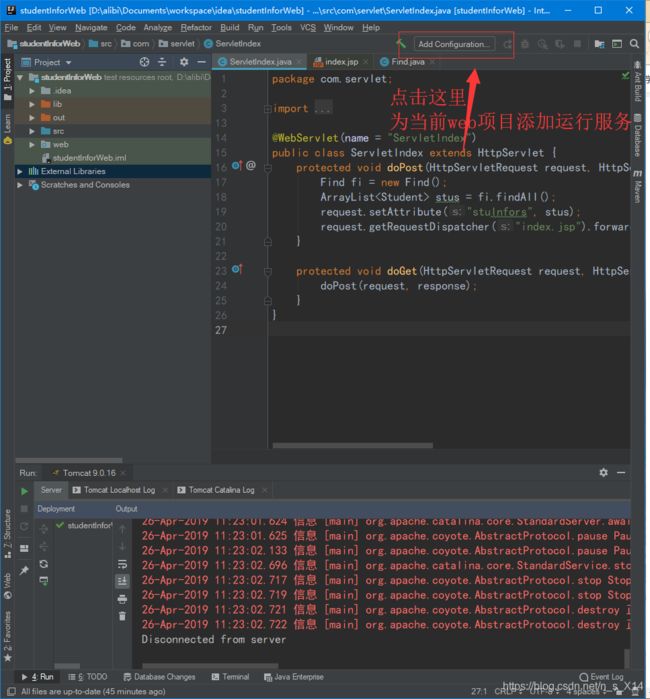Click the com breadcrumb in navigation bar

pos(136,44)
